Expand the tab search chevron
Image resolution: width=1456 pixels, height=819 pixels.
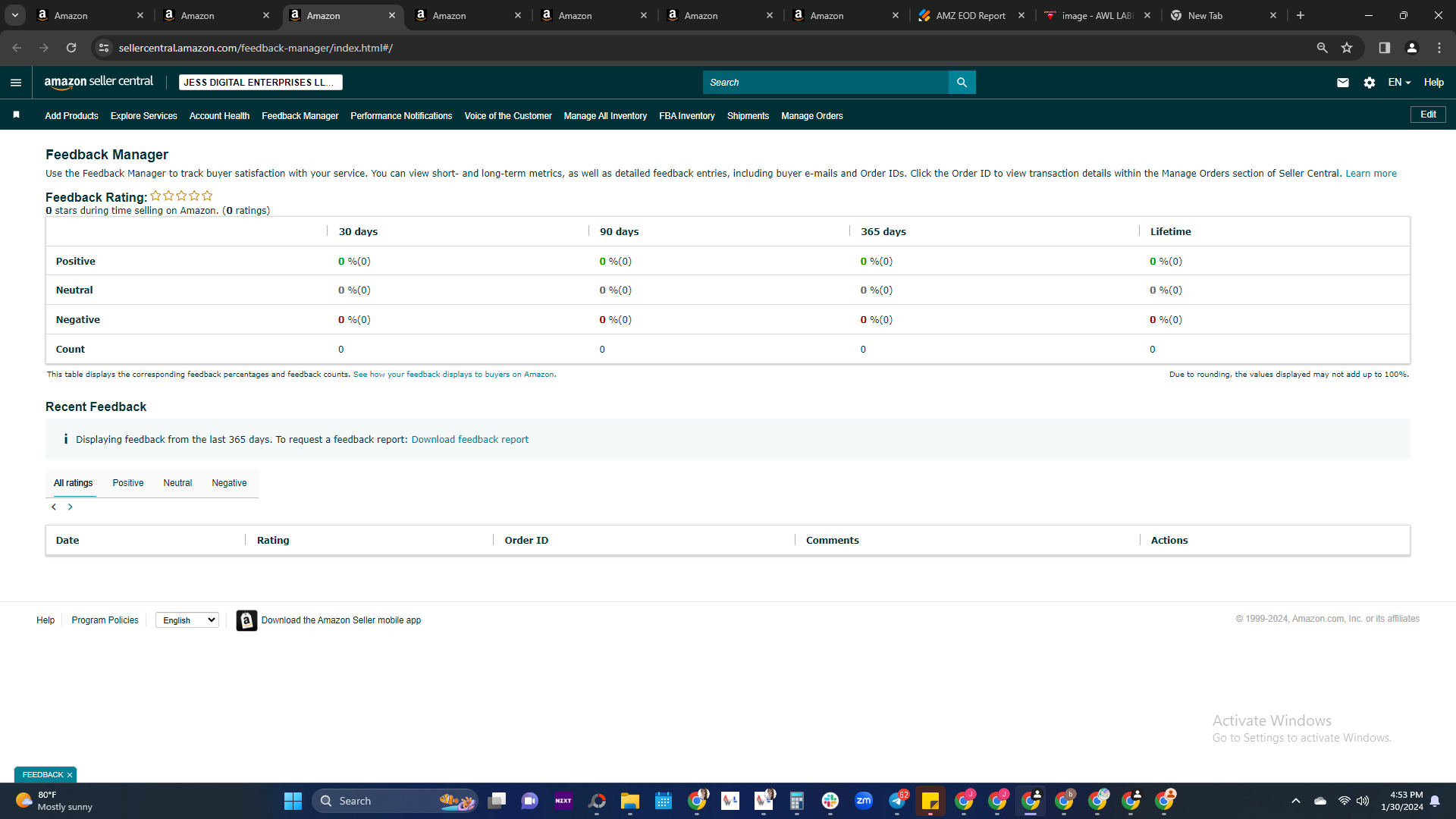pos(15,15)
